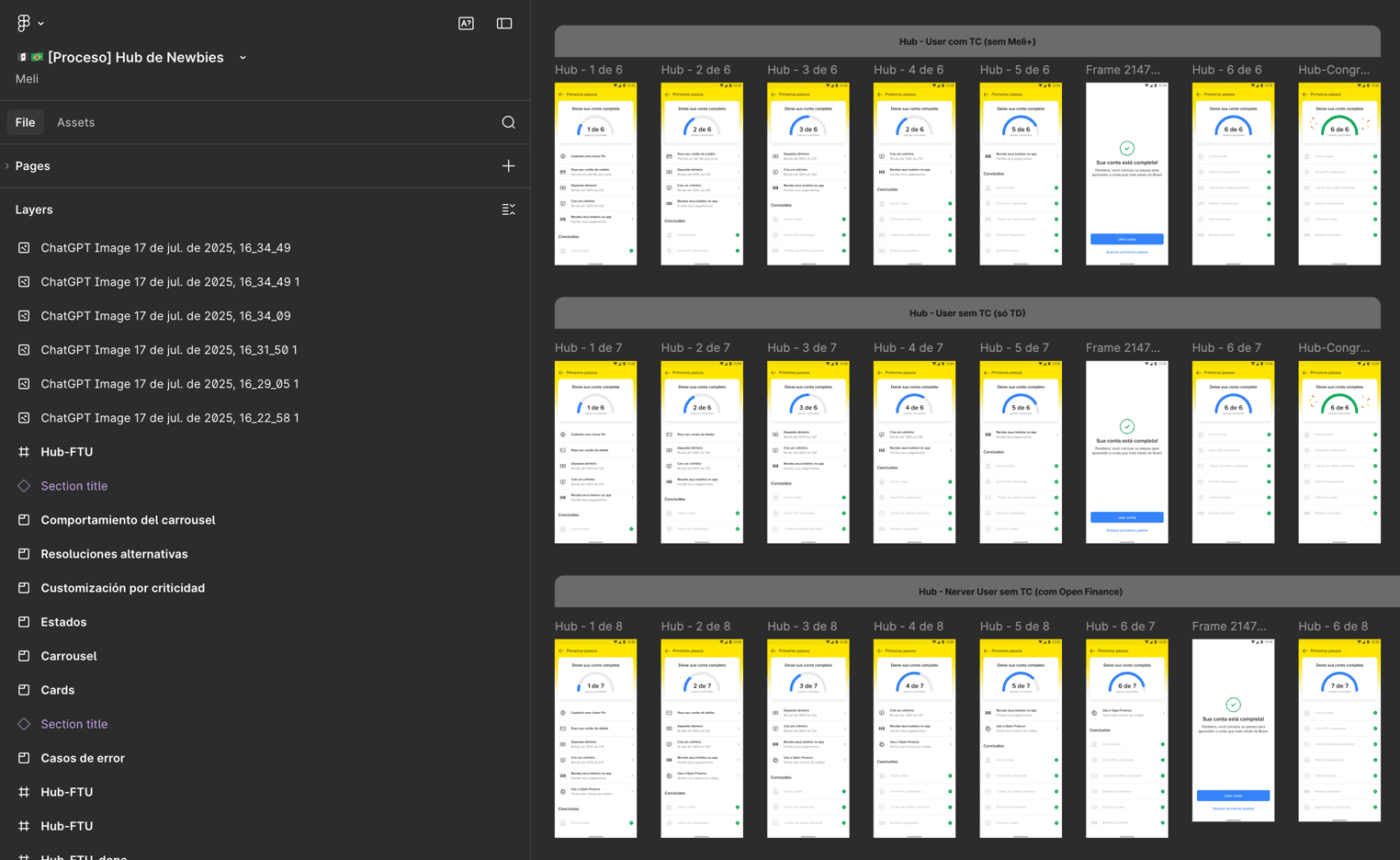
Task: Click Usar conta button in top row frame
Action: 1127,239
